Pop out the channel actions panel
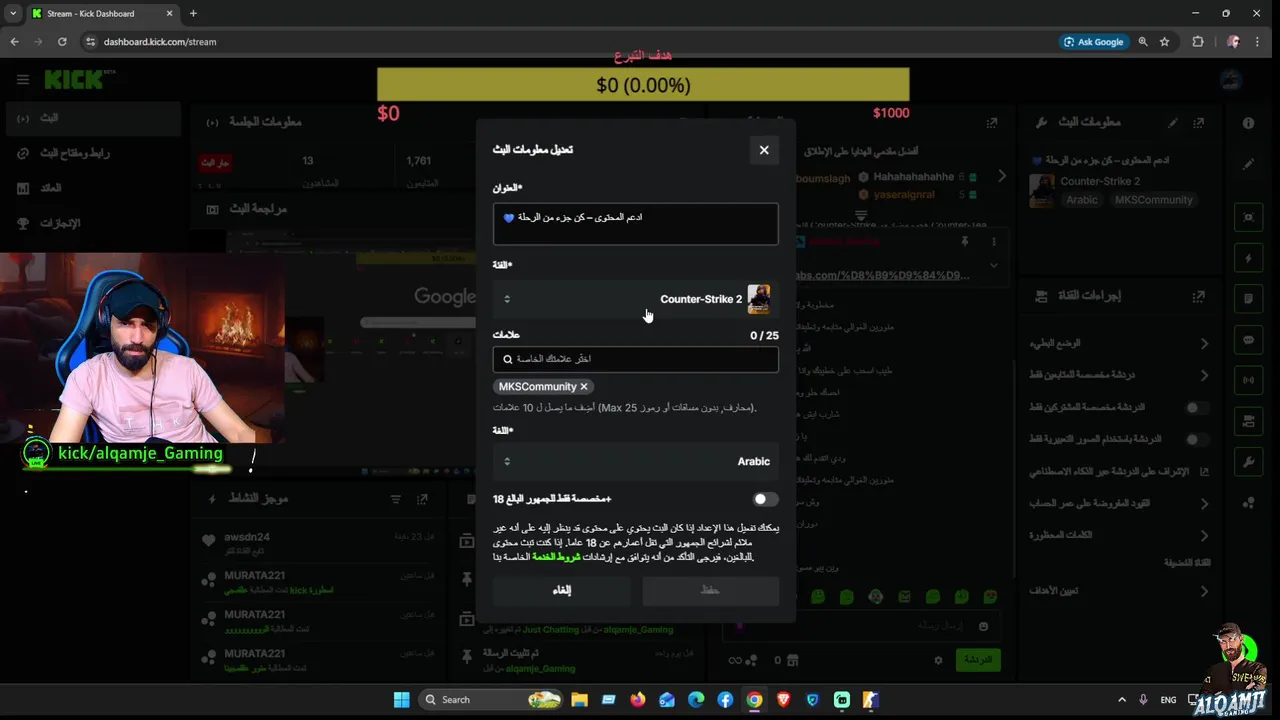 1199,296
